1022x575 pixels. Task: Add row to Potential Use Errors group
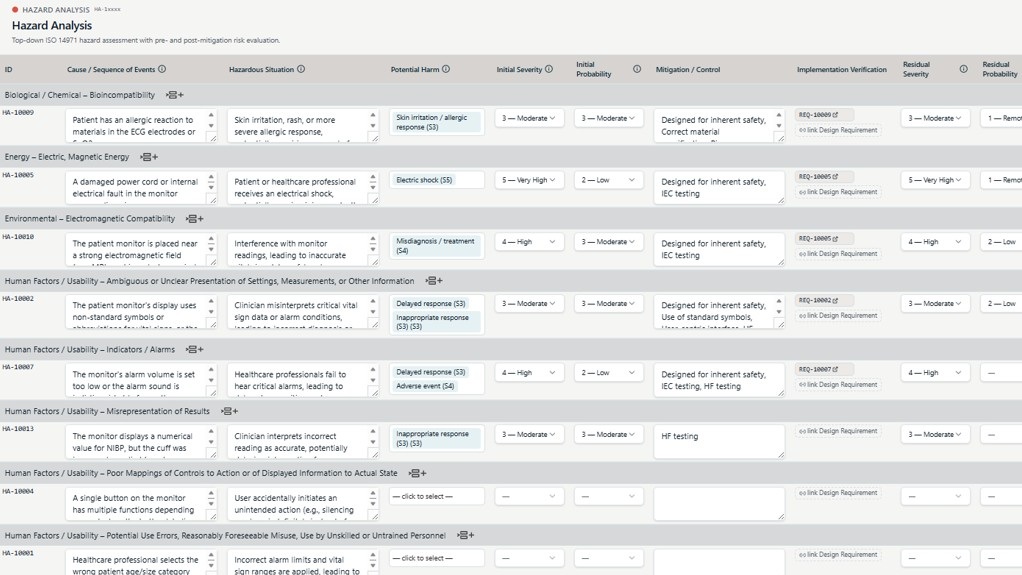tap(465, 535)
